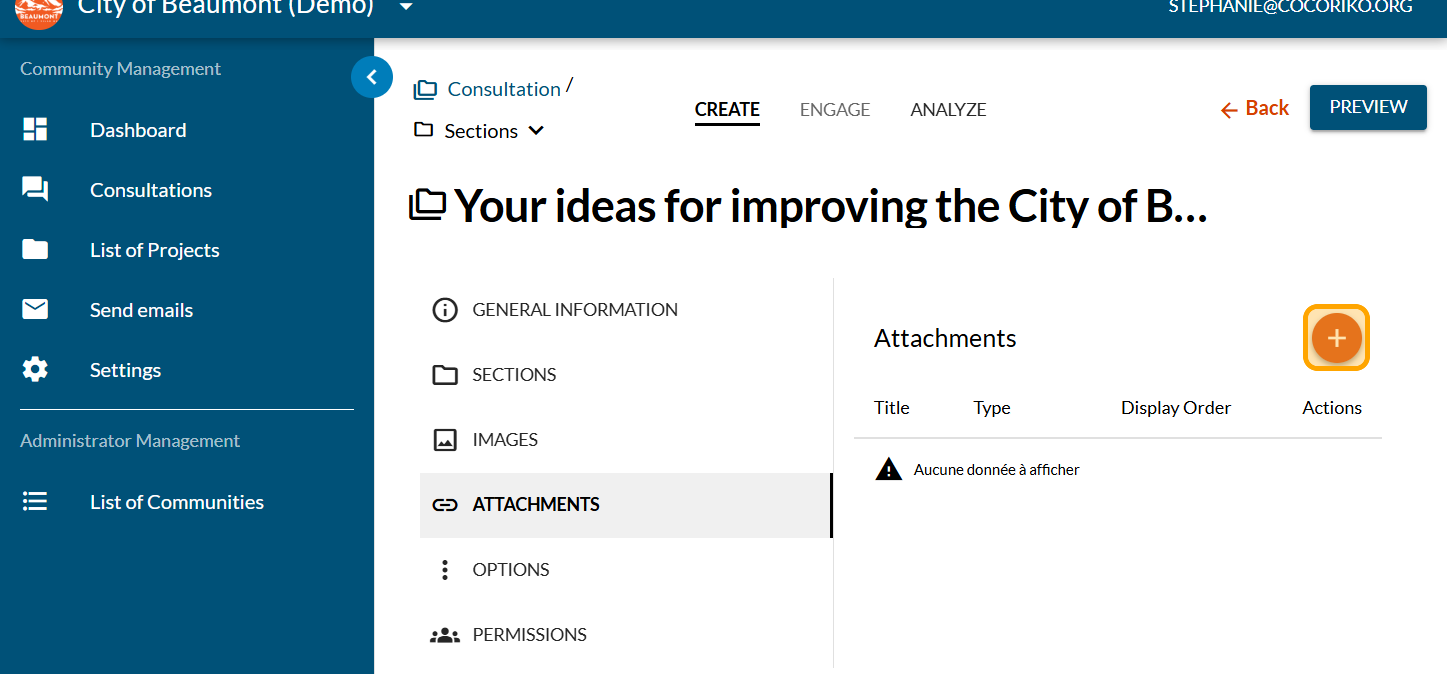Open the City of Beaumont community dropdown

point(405,8)
